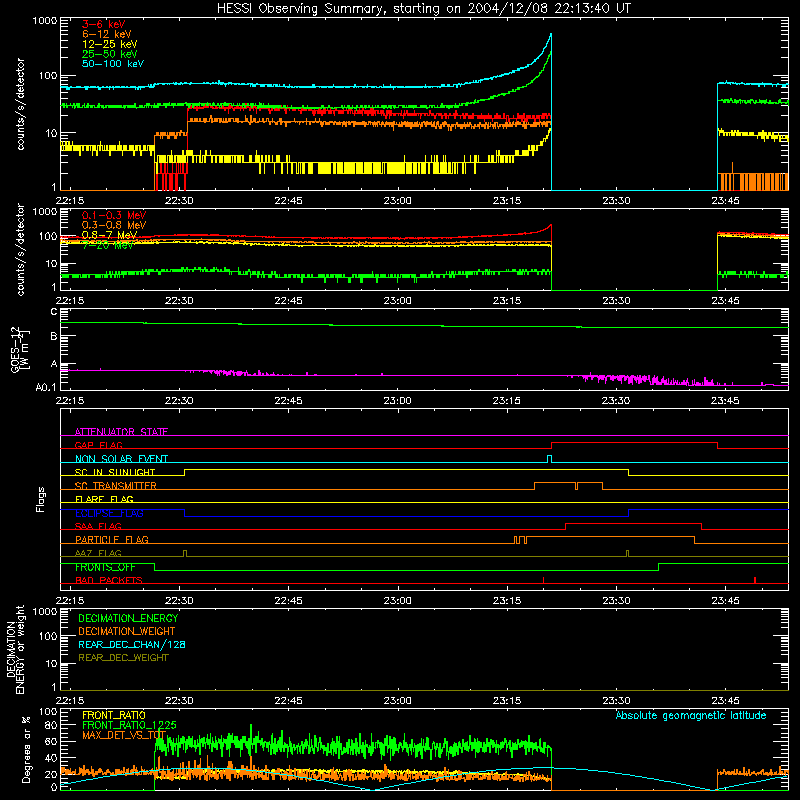Select the orange 6-12 keV legend label
This screenshot has height=800, width=800.
pos(107,34)
